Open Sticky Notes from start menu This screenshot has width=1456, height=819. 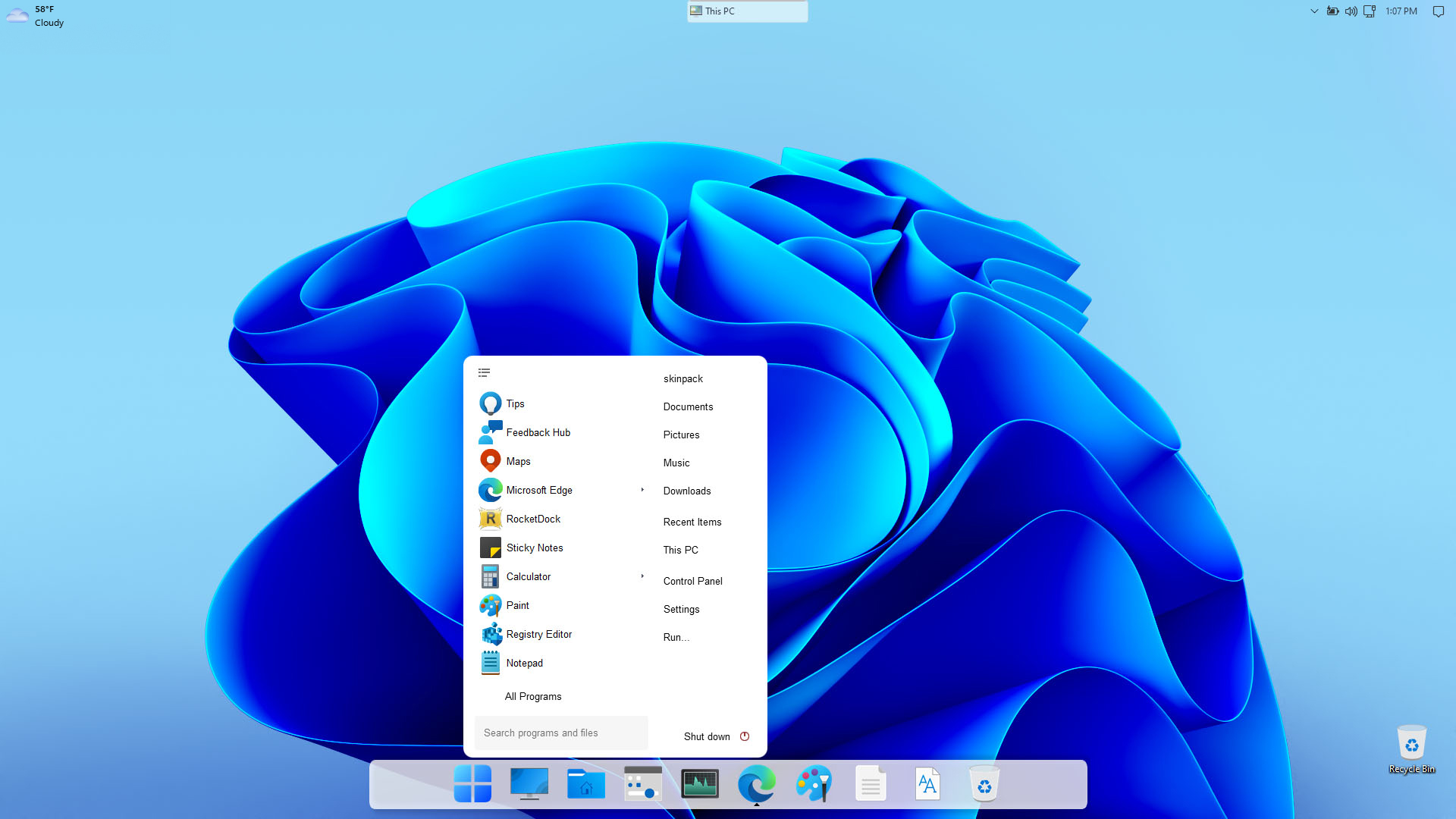[534, 548]
